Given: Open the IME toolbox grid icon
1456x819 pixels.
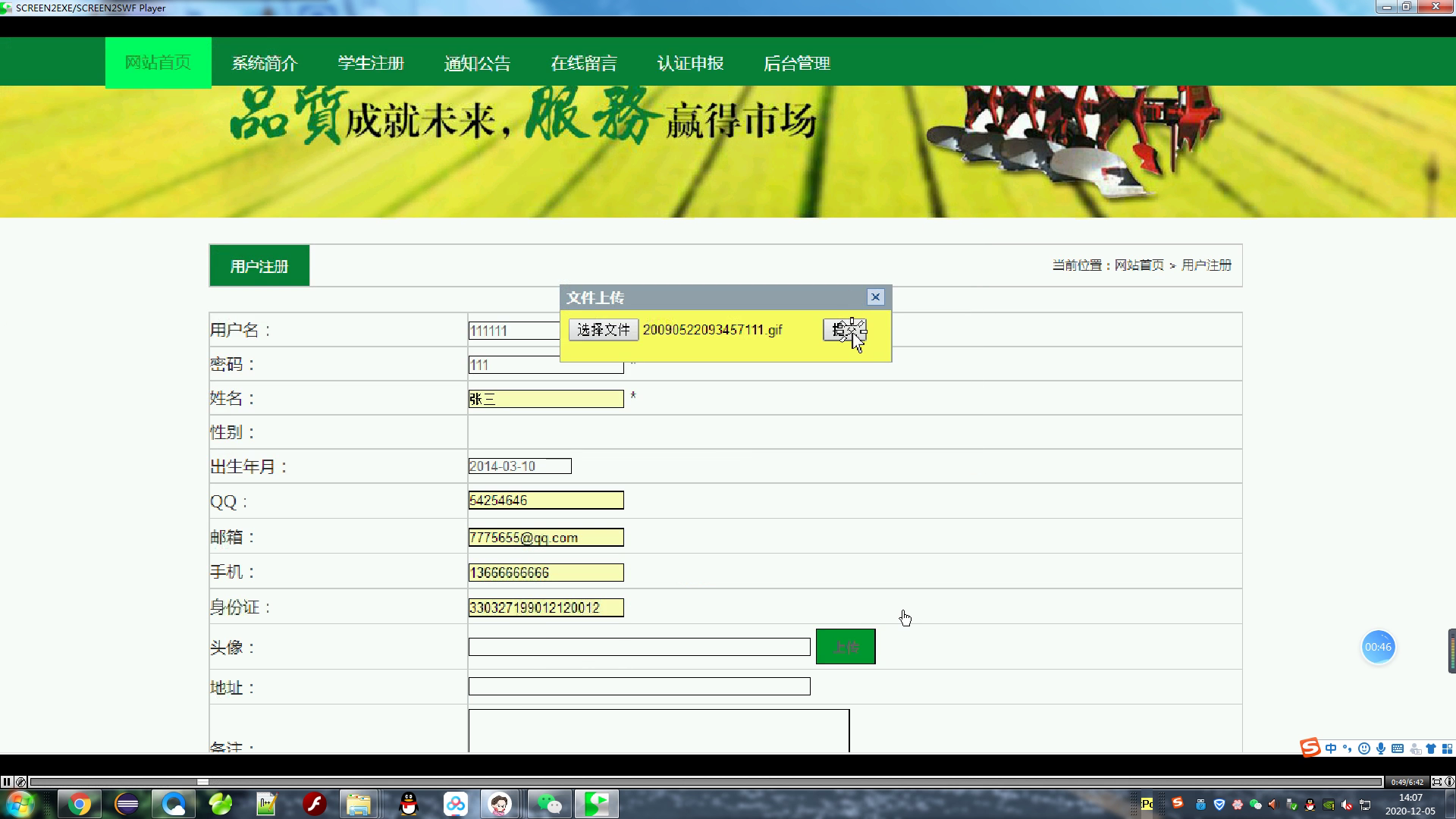Looking at the screenshot, I should 1447,748.
